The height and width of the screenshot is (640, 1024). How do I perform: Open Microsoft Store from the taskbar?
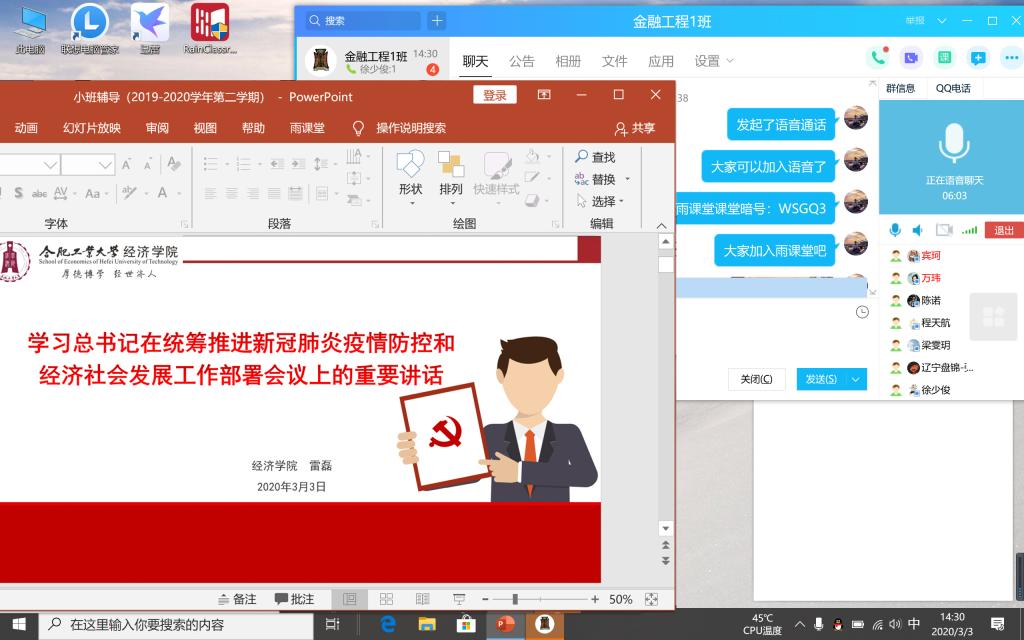466,624
